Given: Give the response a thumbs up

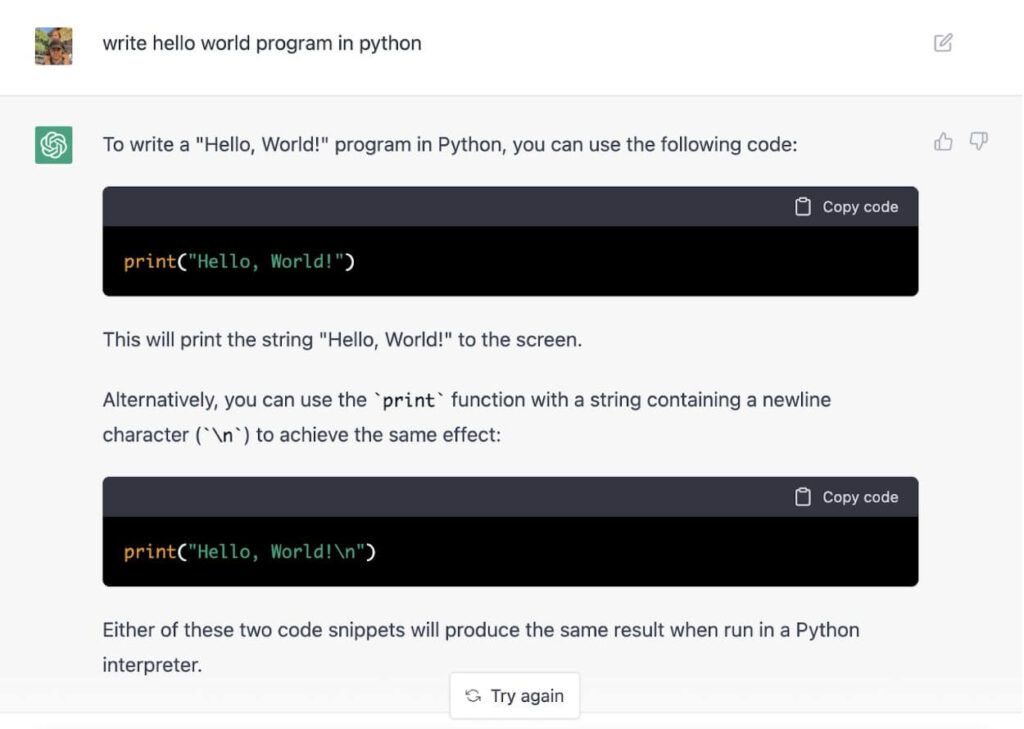Looking at the screenshot, I should click(x=943, y=142).
